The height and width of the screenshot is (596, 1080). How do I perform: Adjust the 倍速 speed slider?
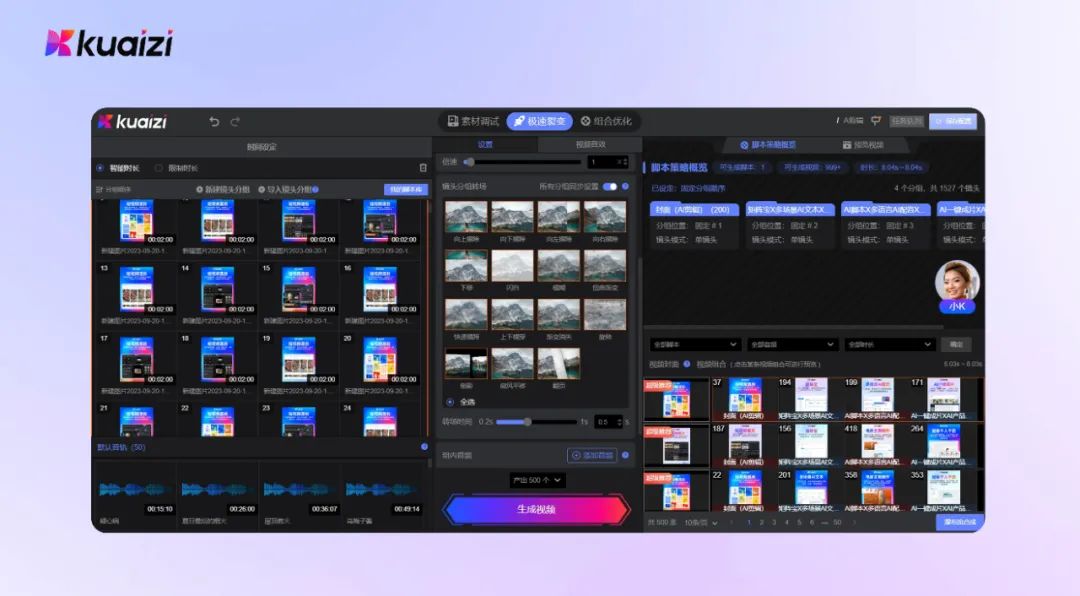pos(522,162)
